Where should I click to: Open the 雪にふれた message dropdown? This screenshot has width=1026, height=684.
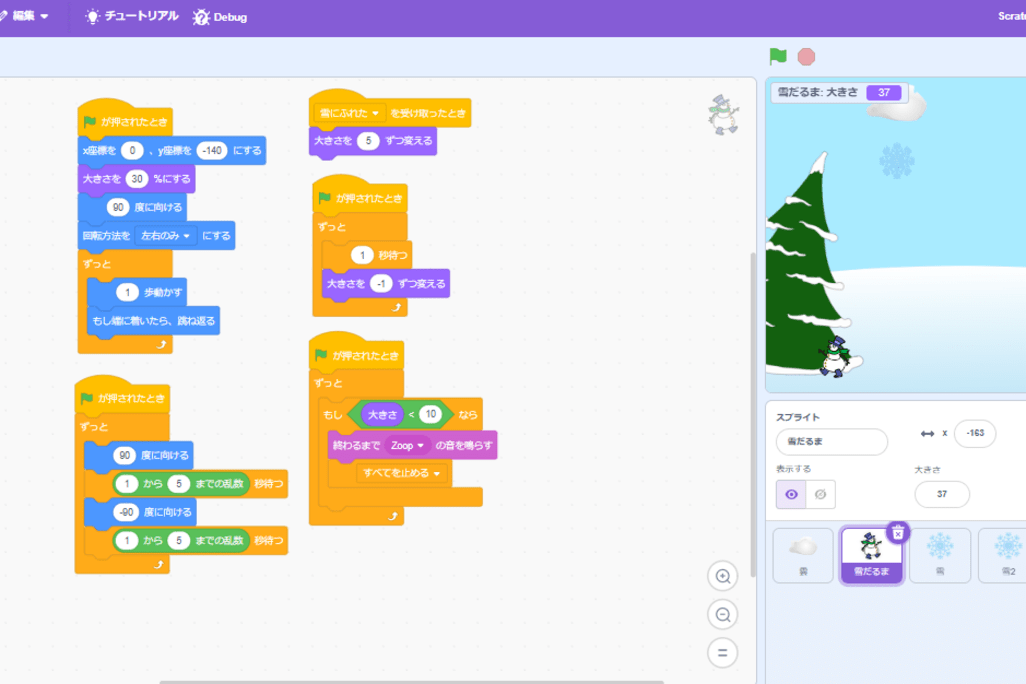click(x=349, y=113)
